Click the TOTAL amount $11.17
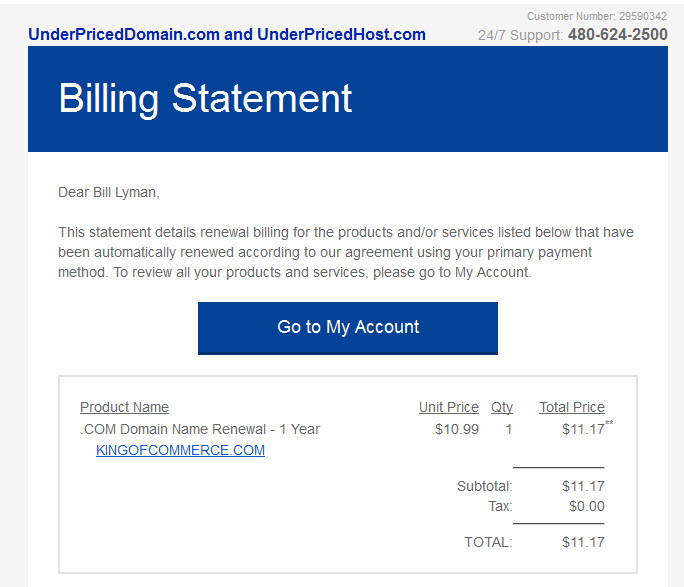The height and width of the screenshot is (587, 684). [x=583, y=542]
